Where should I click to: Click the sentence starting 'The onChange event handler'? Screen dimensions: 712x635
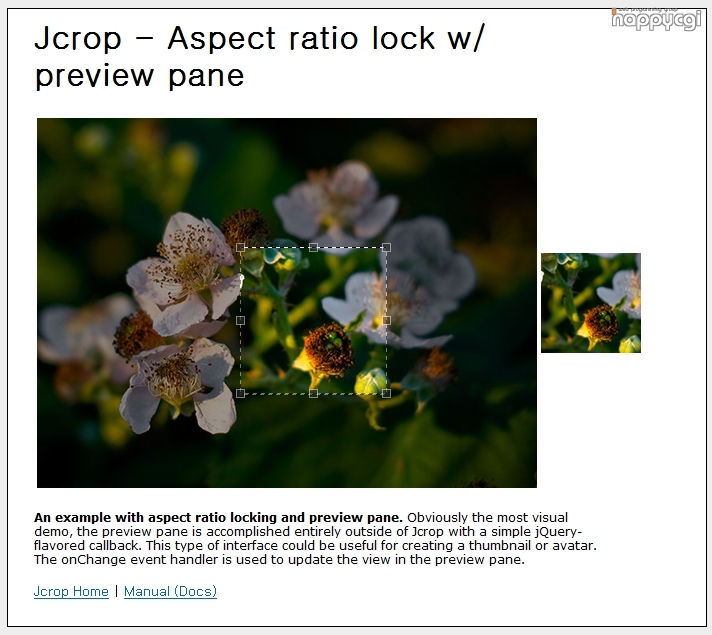coord(279,560)
